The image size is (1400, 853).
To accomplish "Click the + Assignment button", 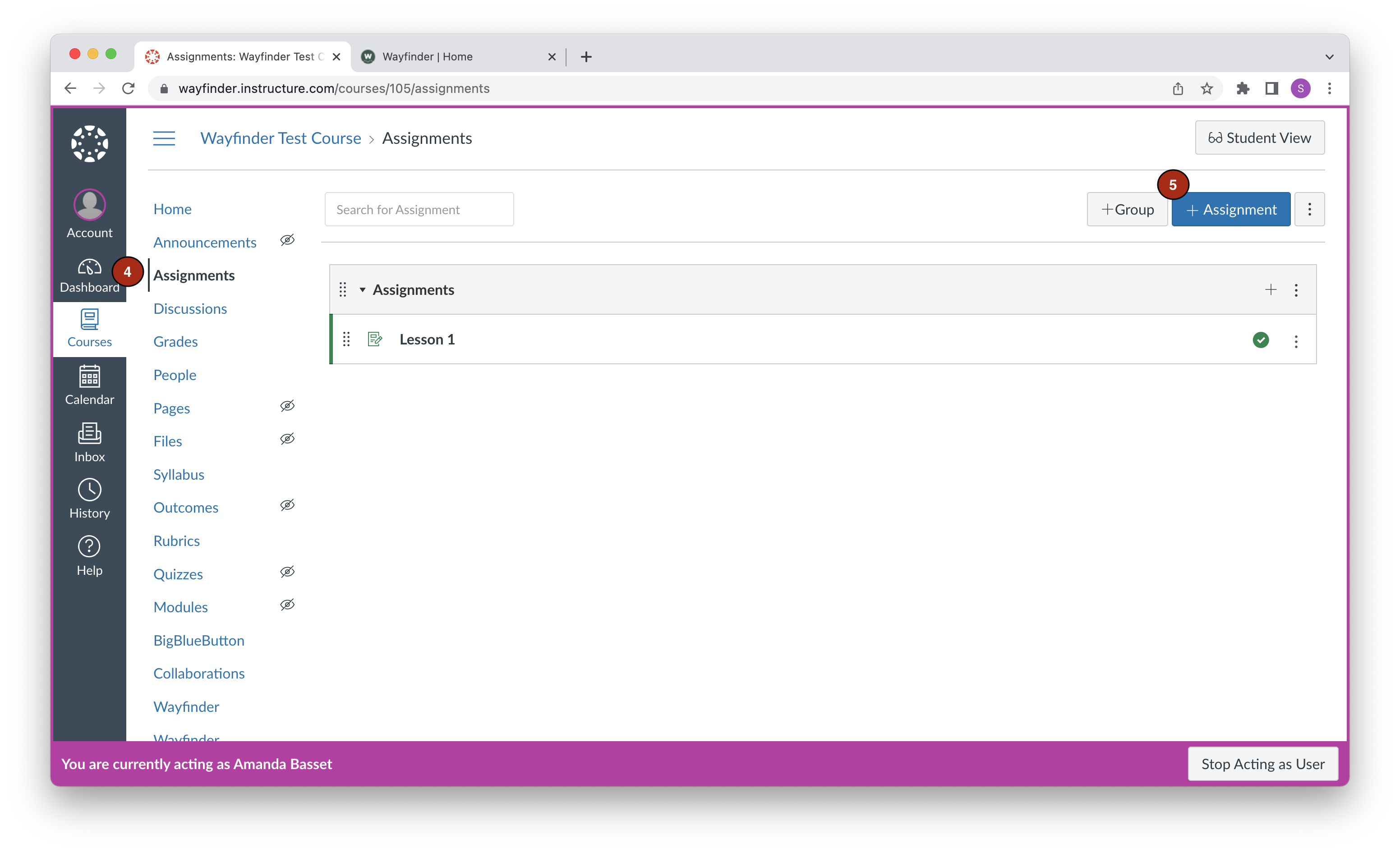I will coord(1231,209).
